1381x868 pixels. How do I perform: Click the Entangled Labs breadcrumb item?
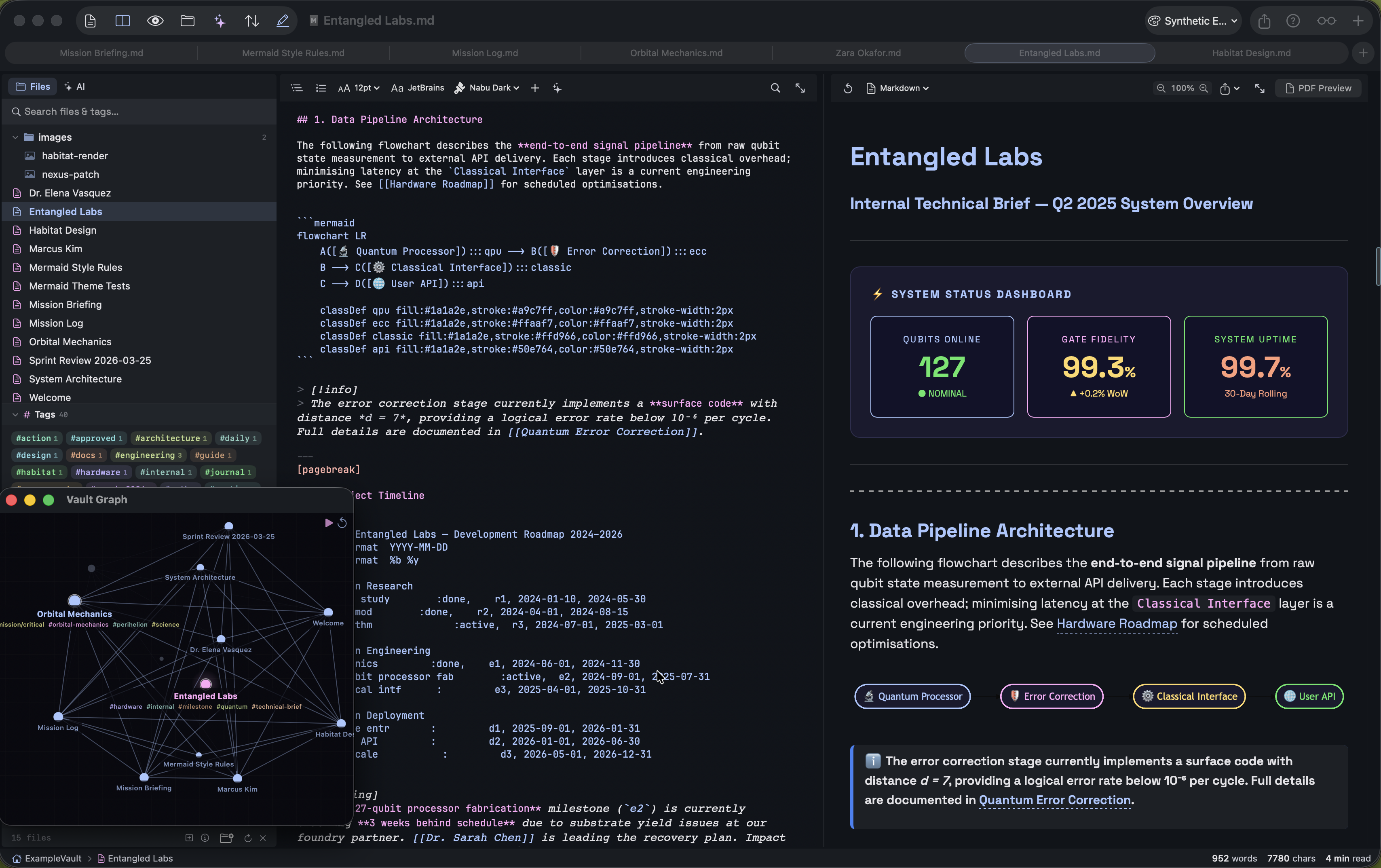pos(135,858)
